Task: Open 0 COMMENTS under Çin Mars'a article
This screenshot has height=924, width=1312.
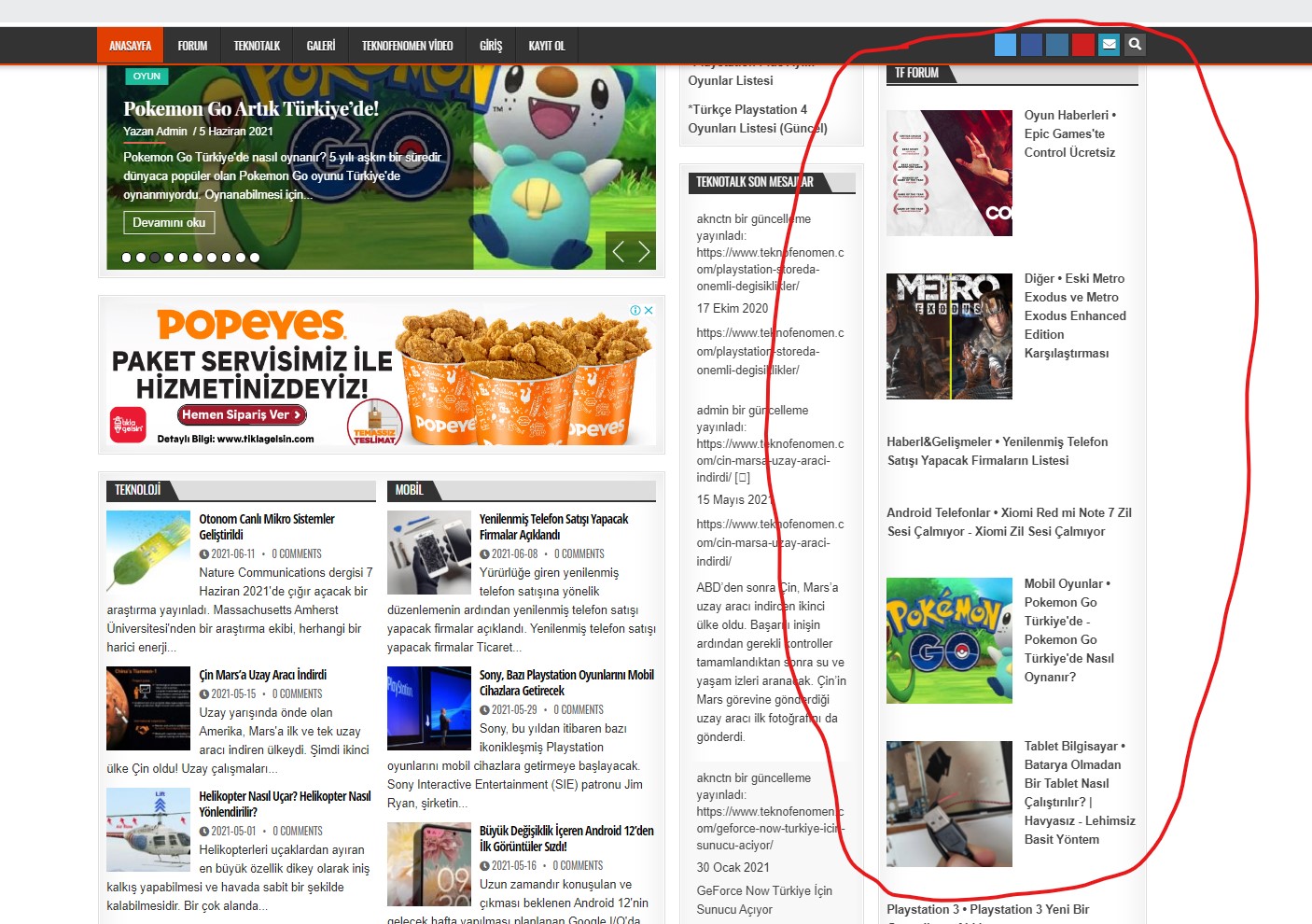Action: pos(297,693)
